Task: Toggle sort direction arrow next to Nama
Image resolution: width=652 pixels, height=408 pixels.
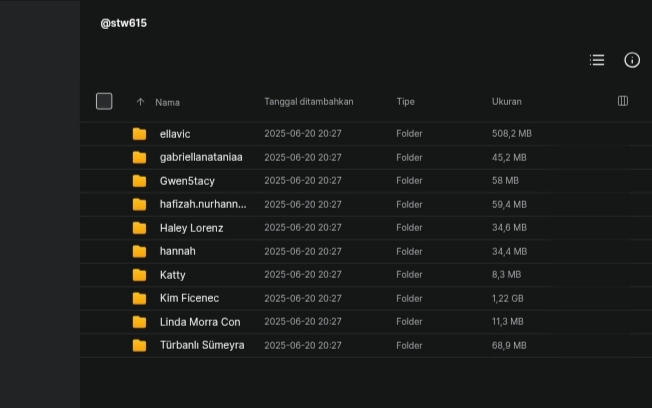Action: [x=140, y=102]
